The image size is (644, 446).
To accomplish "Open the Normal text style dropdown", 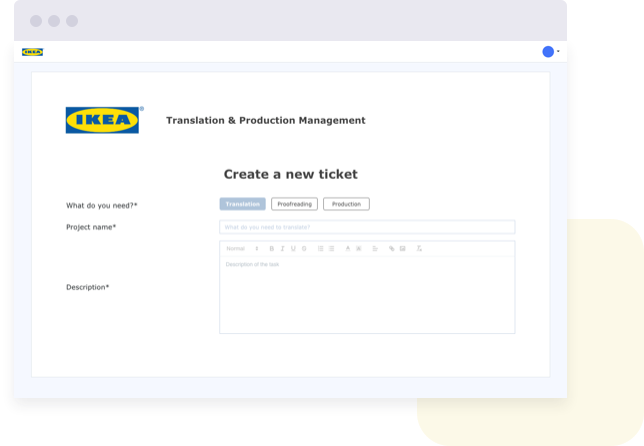I will coord(242,248).
